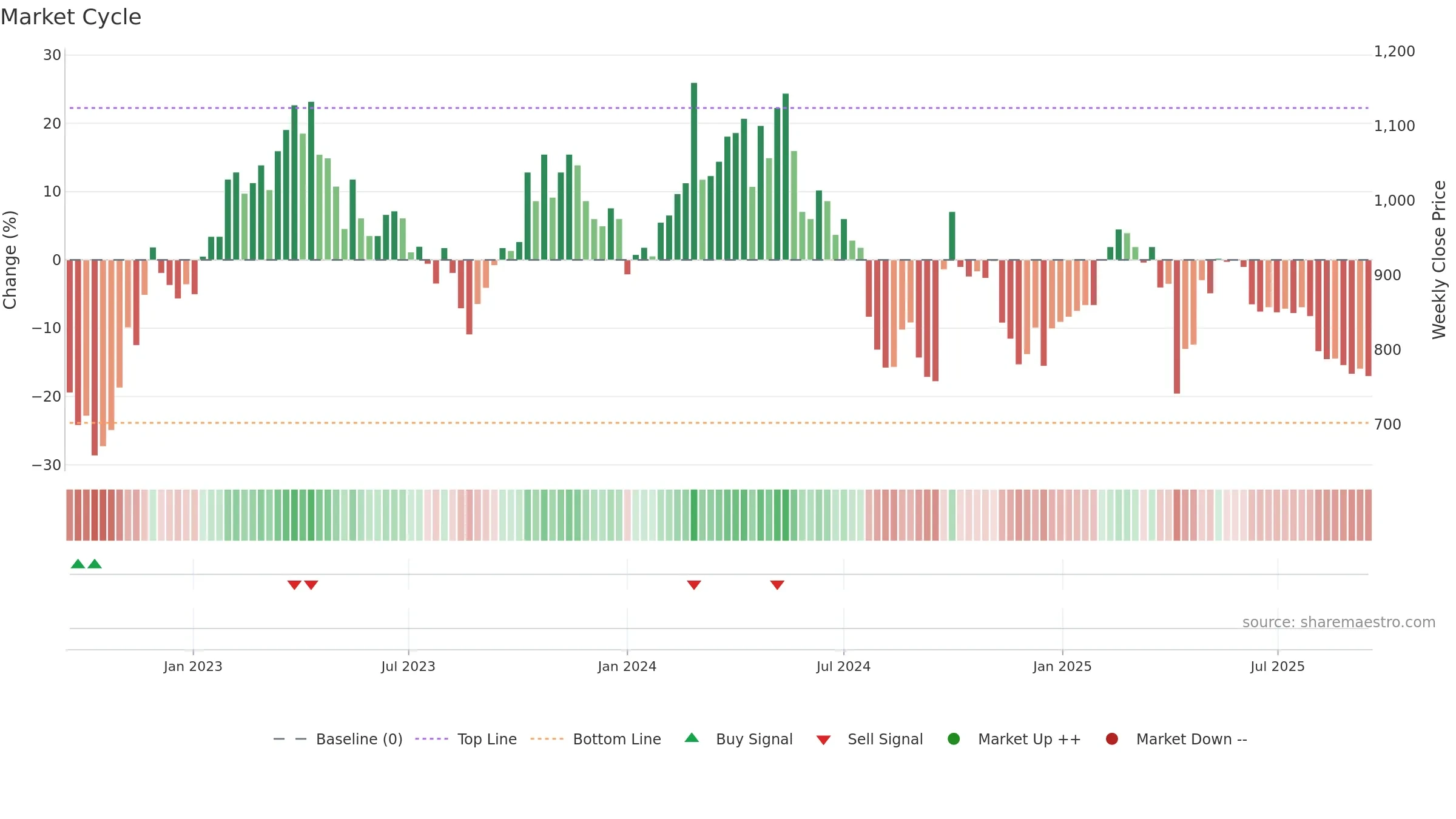Click the 900 right axis value
Screen dimensions: 1456x819
pyautogui.click(x=1388, y=275)
